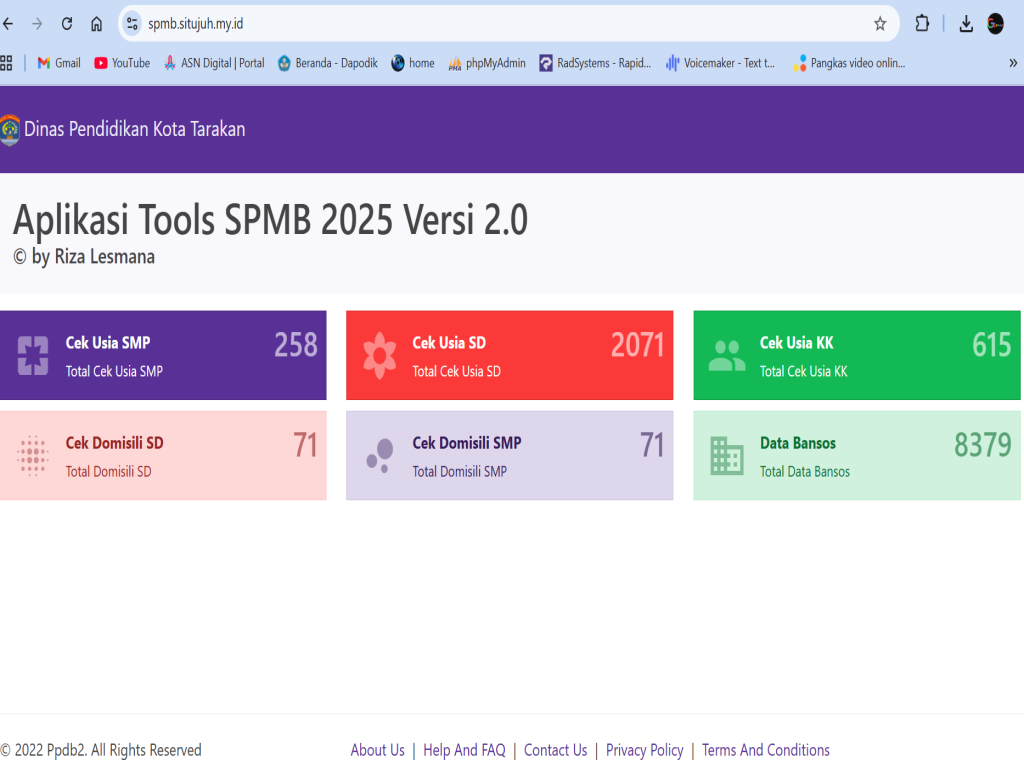
Task: Click the flower icon on Cek Usia SD
Action: pyautogui.click(x=380, y=355)
